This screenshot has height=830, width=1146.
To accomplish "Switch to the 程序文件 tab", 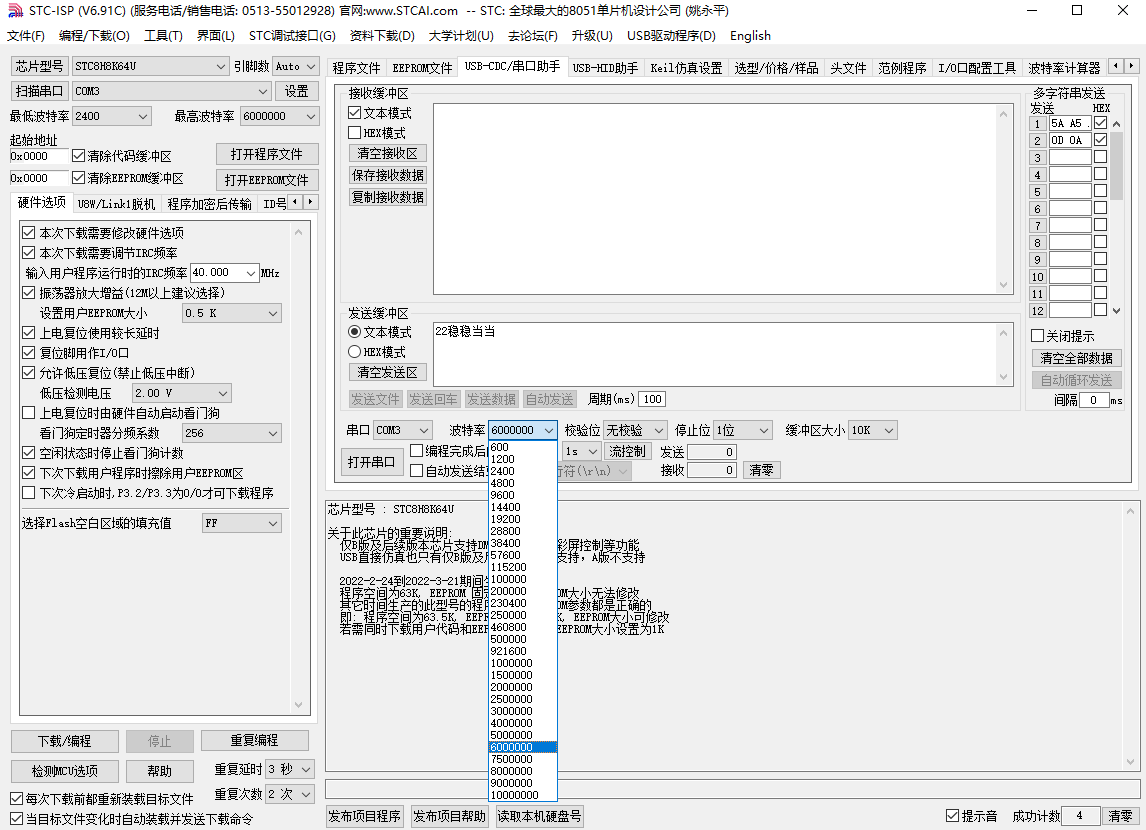I will pyautogui.click(x=356, y=68).
